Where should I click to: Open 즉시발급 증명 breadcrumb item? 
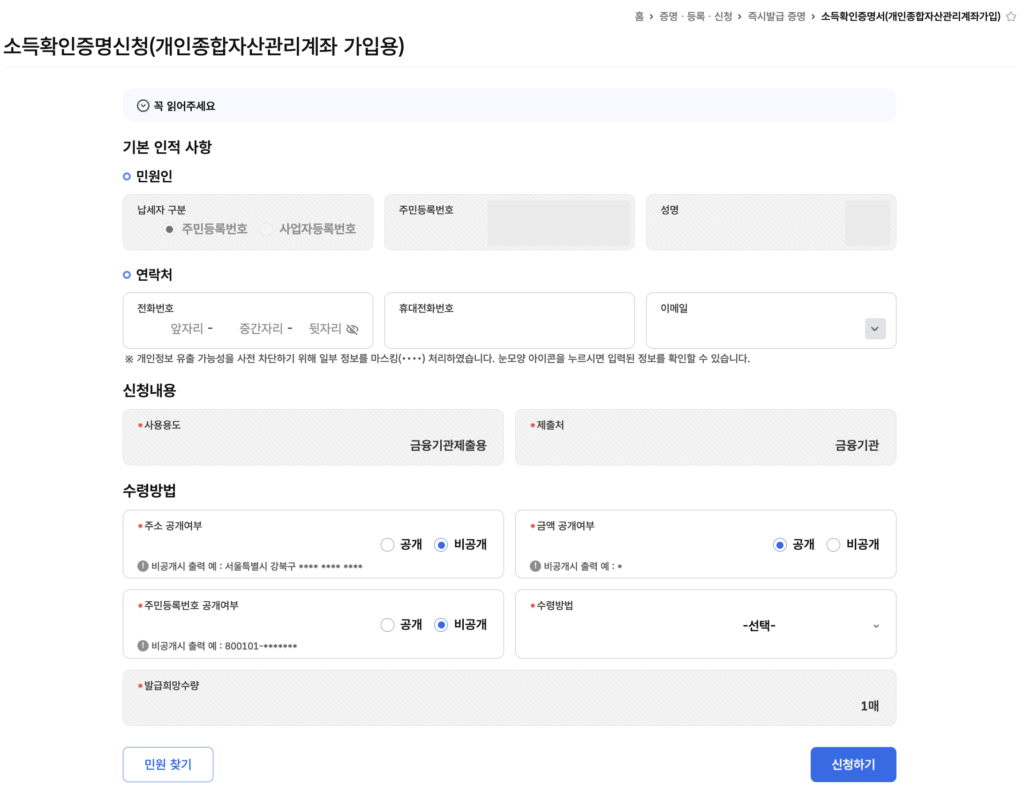[776, 17]
